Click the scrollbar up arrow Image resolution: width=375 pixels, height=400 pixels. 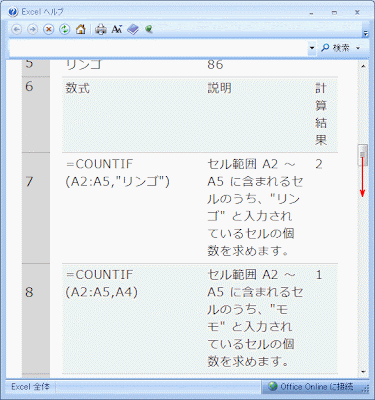tap(363, 66)
